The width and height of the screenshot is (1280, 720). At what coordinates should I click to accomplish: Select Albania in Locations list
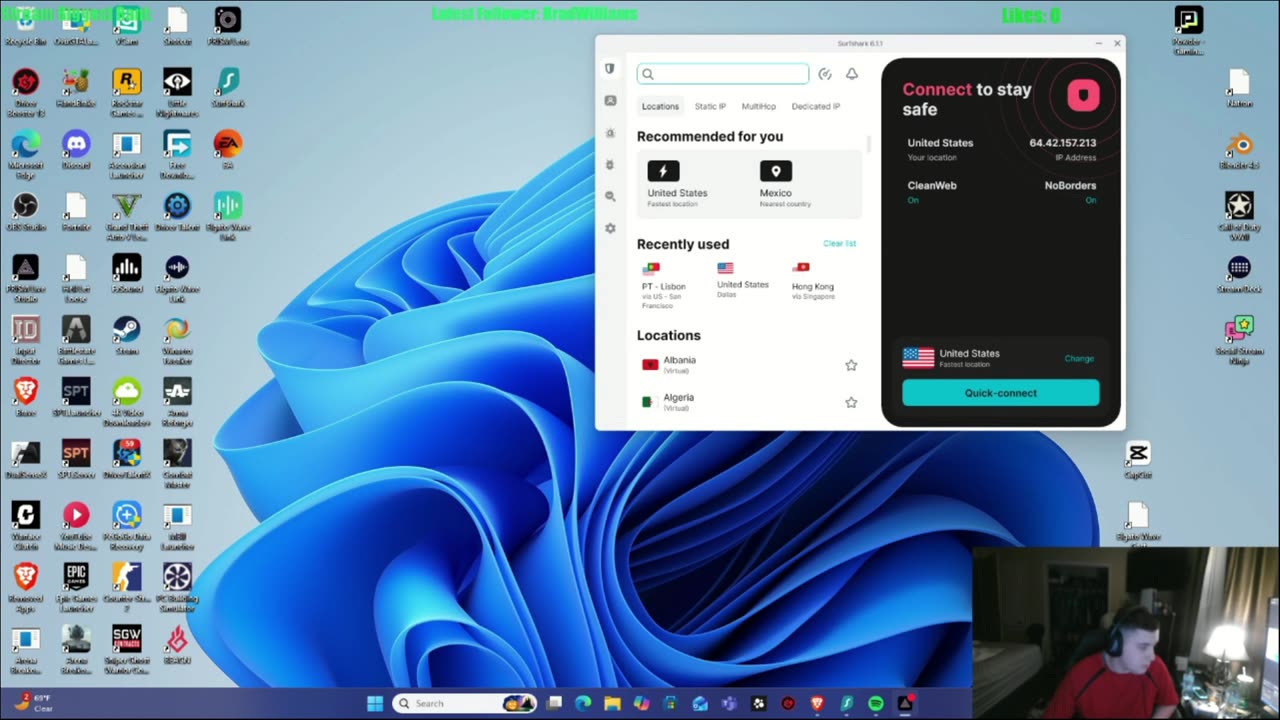tap(750, 365)
